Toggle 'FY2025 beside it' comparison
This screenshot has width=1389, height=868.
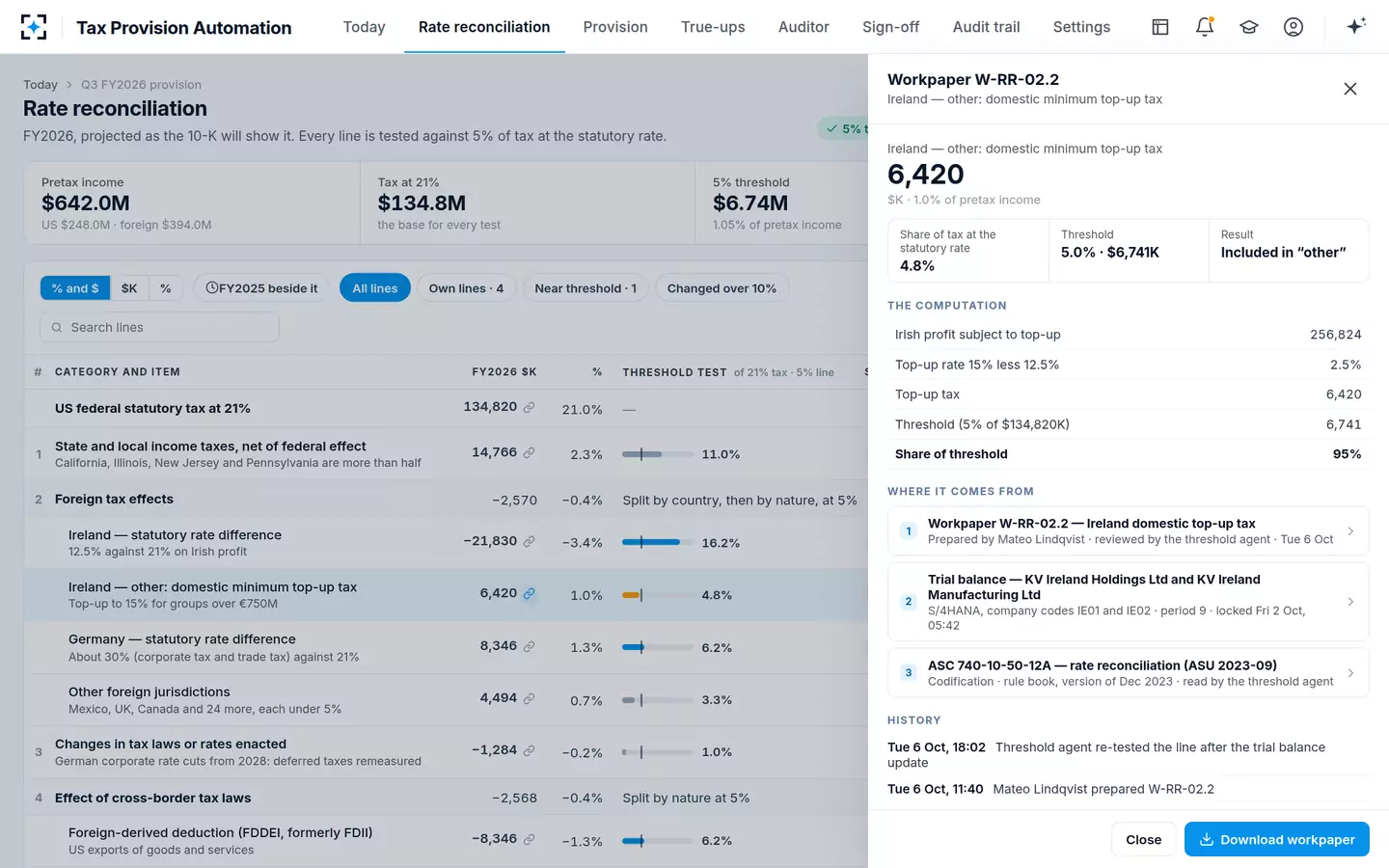(x=261, y=288)
